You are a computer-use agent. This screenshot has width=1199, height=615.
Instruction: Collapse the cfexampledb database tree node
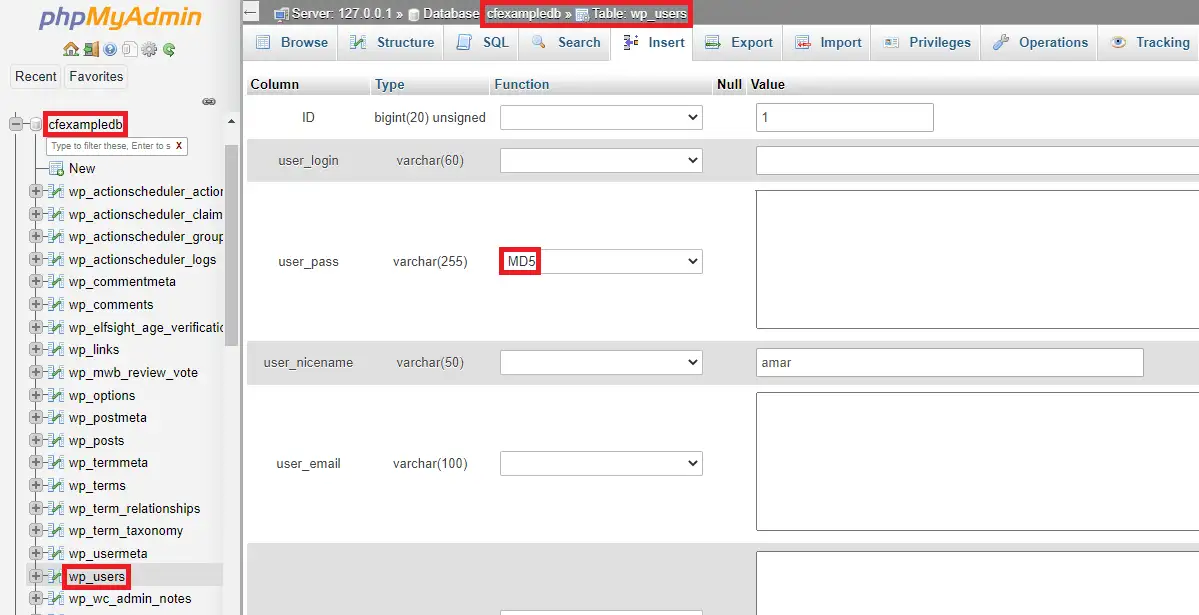[x=16, y=124]
